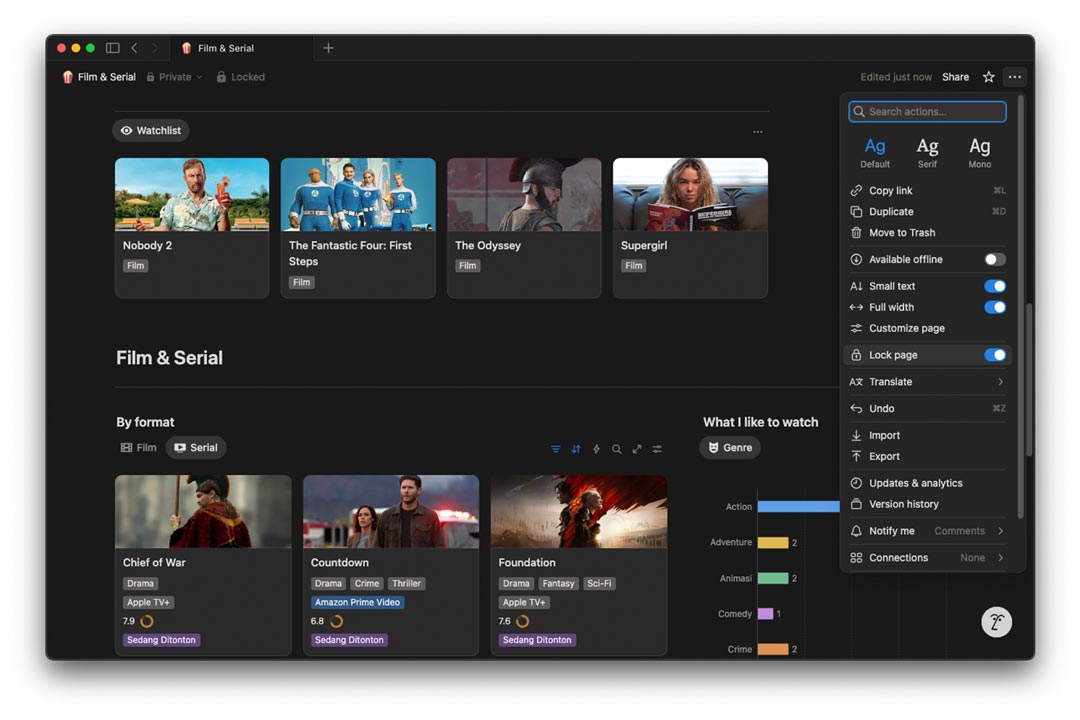1080x720 pixels.
Task: Open the Private sharing dropdown
Action: [x=174, y=77]
